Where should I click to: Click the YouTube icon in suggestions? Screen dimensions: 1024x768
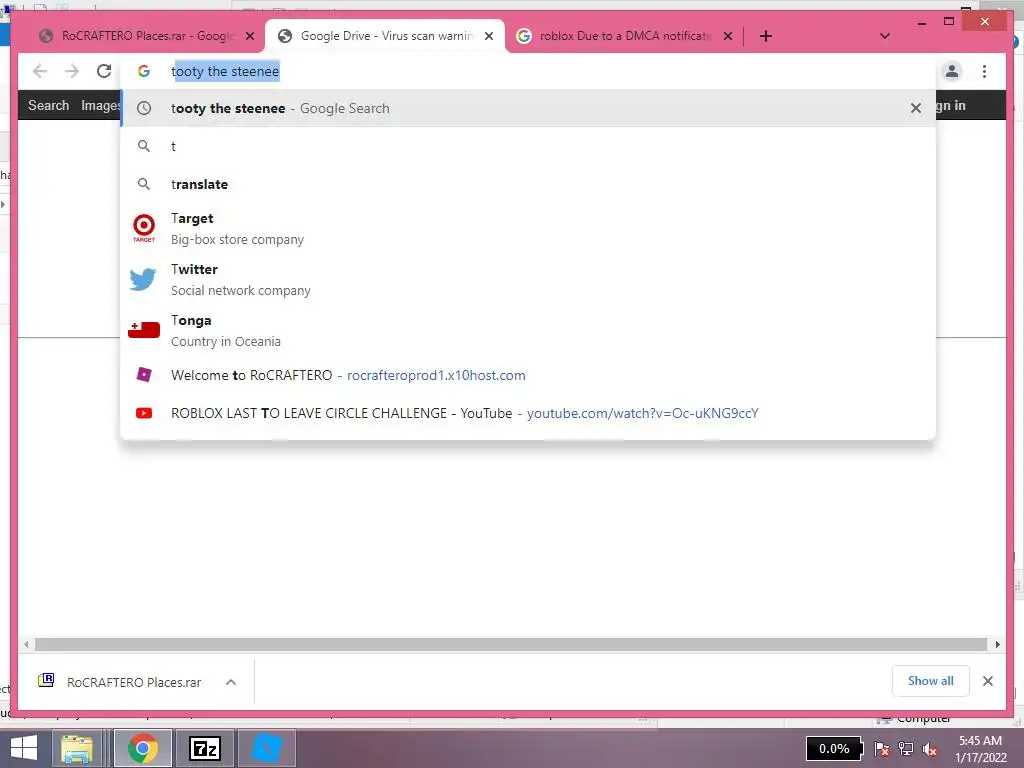144,413
